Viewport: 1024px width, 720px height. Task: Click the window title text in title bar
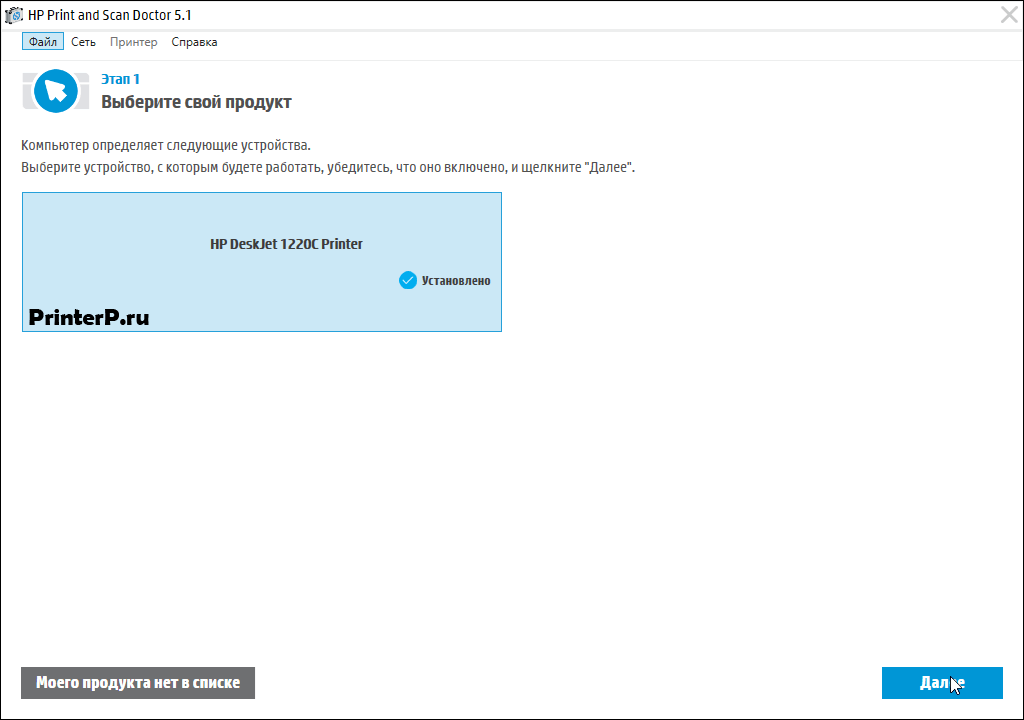coord(110,14)
